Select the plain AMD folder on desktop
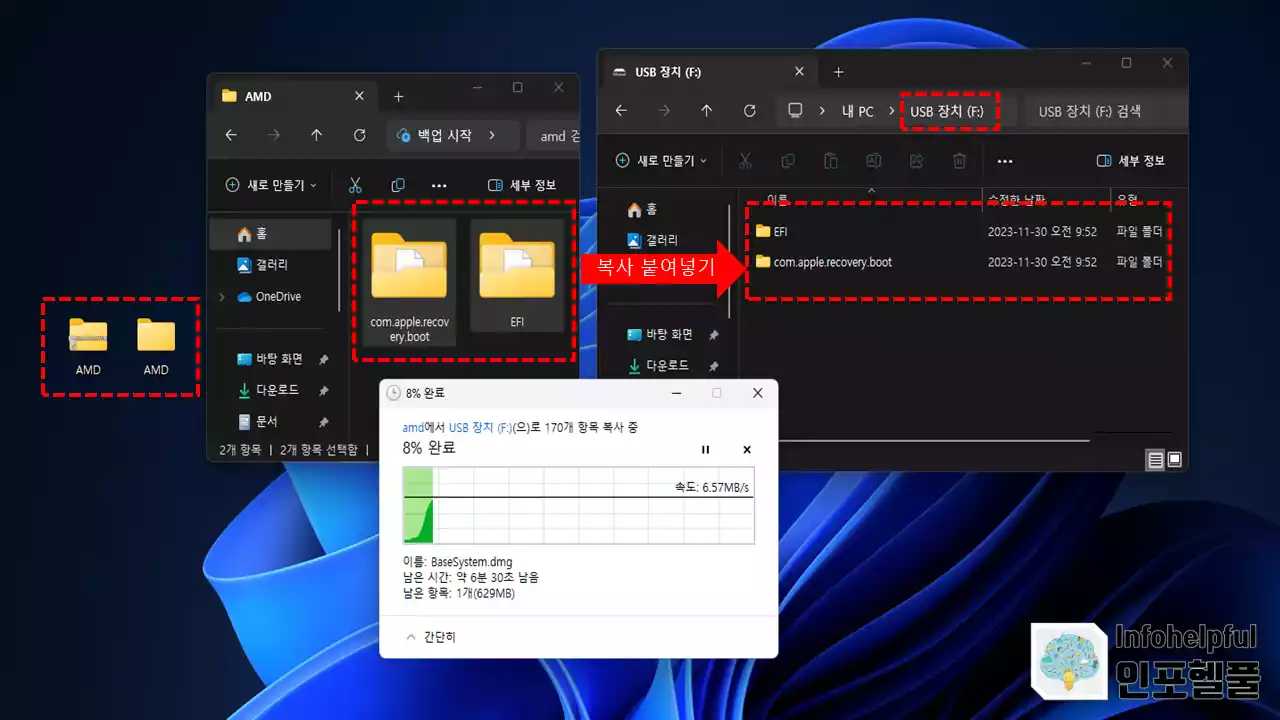Image resolution: width=1280 pixels, height=720 pixels. (156, 346)
